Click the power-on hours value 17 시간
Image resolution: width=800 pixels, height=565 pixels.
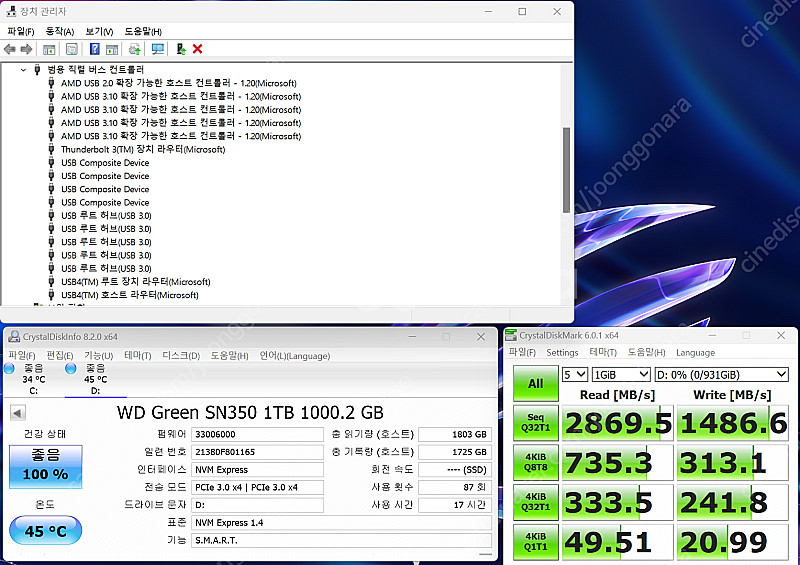tap(455, 505)
